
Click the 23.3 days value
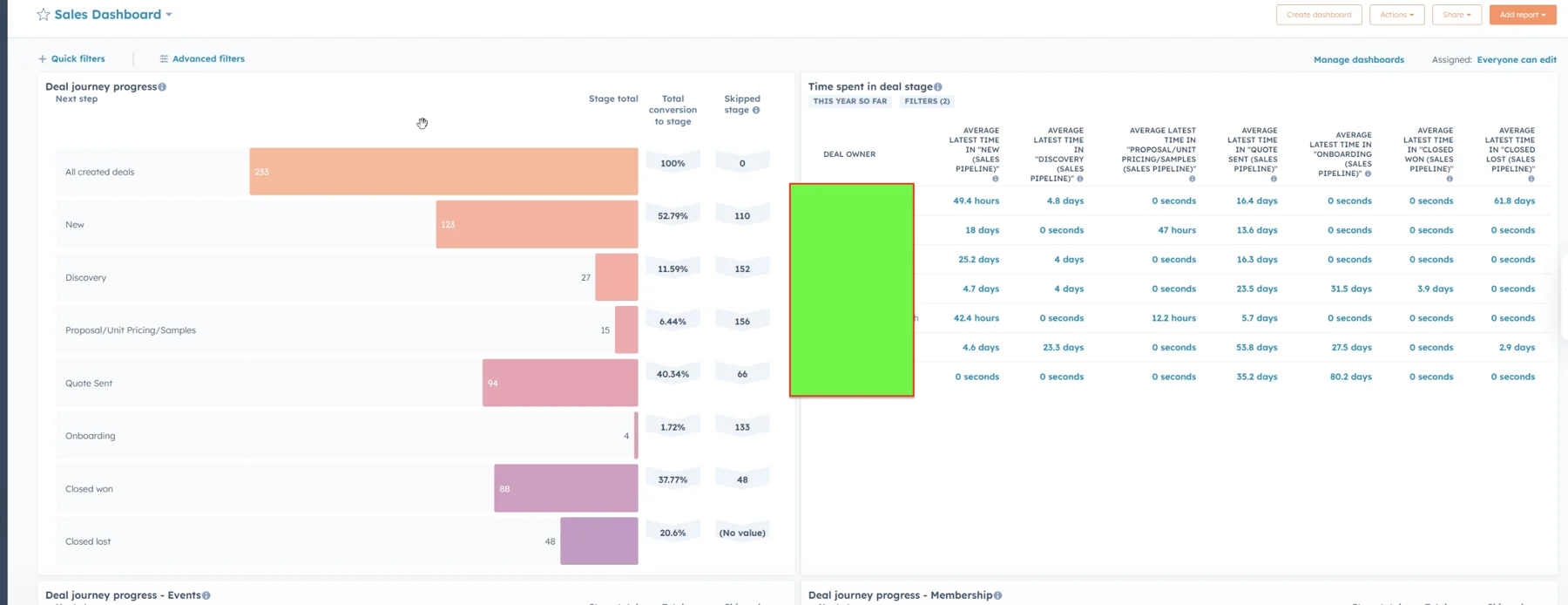pos(1064,347)
